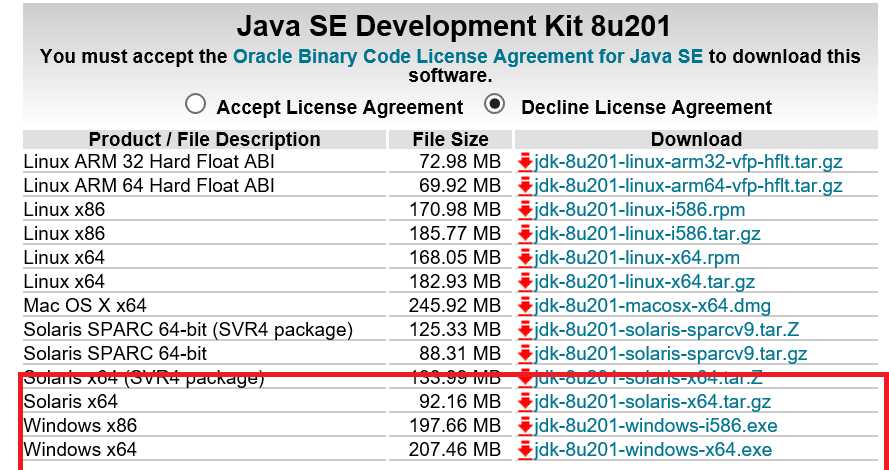Click the 92.16 MB file size cell

pos(460,402)
